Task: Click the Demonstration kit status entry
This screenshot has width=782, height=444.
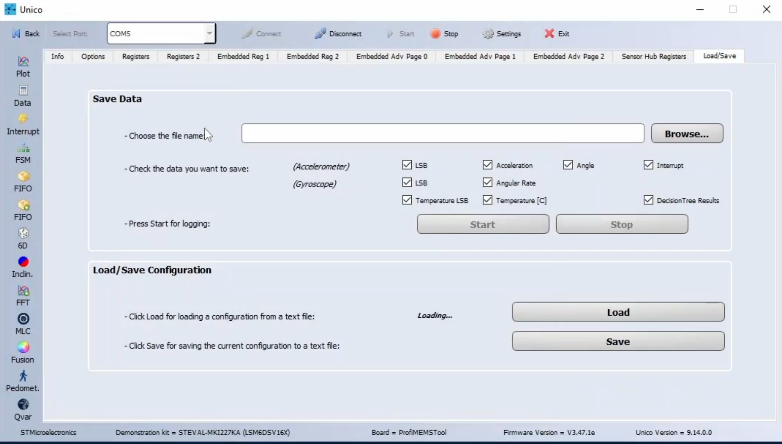Action: 202,433
